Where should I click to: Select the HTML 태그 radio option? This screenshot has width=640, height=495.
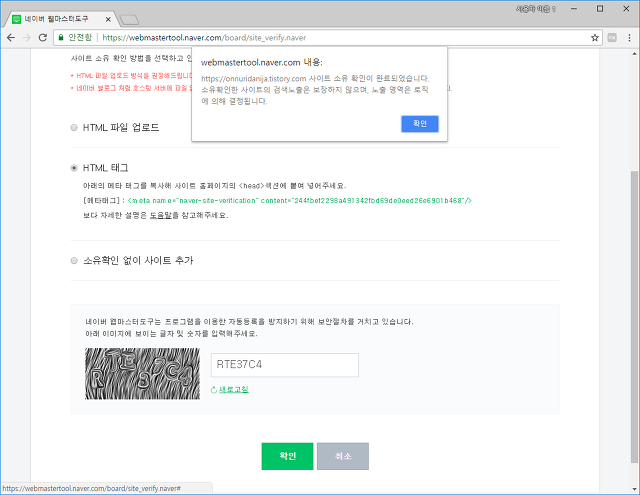tap(74, 168)
